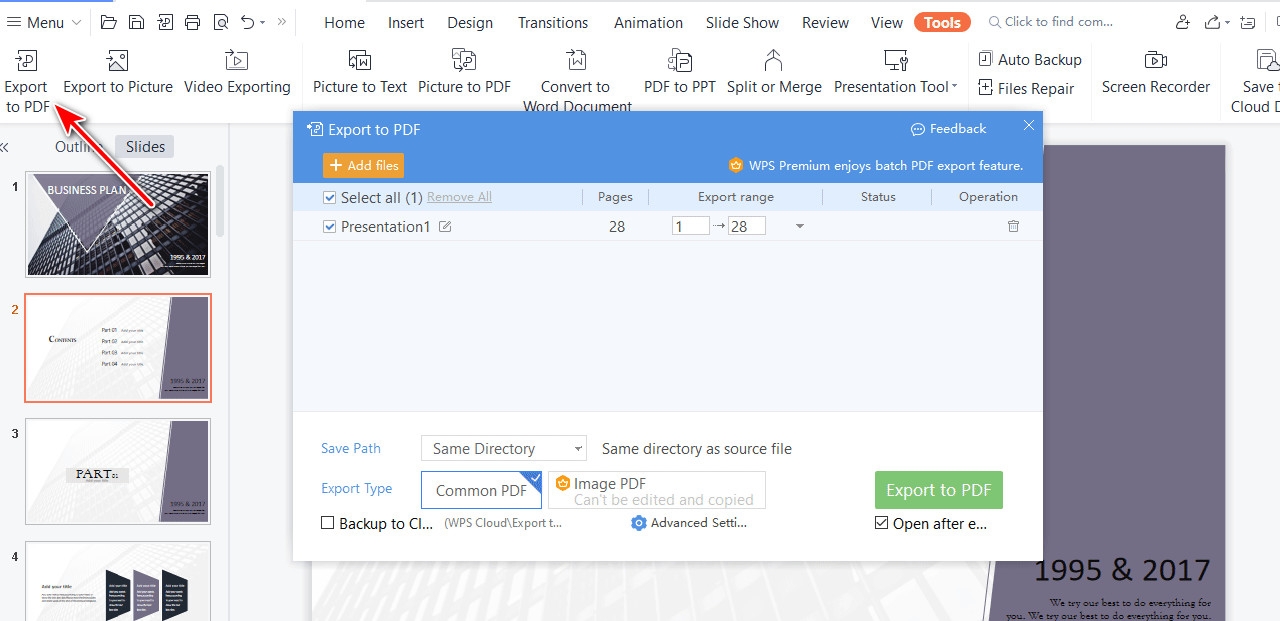
Task: Click the slide panel vertical scrollbar
Action: coord(220,200)
